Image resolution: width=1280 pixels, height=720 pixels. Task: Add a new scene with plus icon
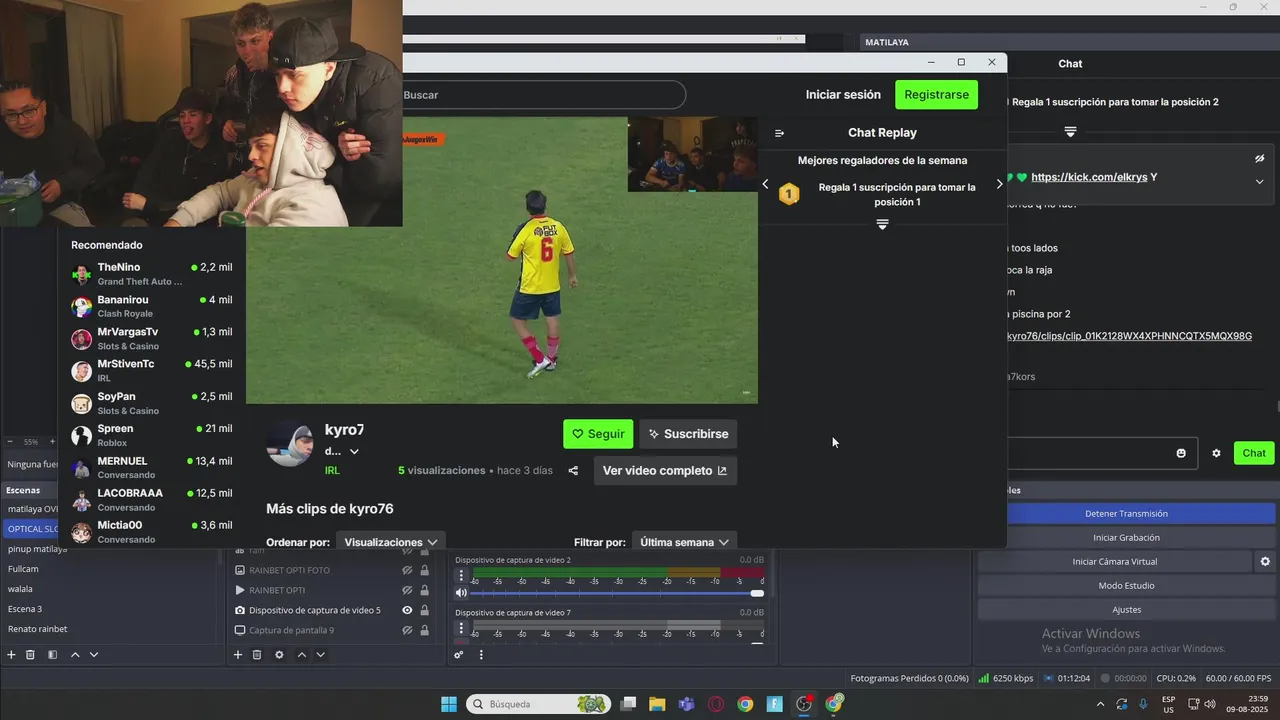click(x=12, y=655)
